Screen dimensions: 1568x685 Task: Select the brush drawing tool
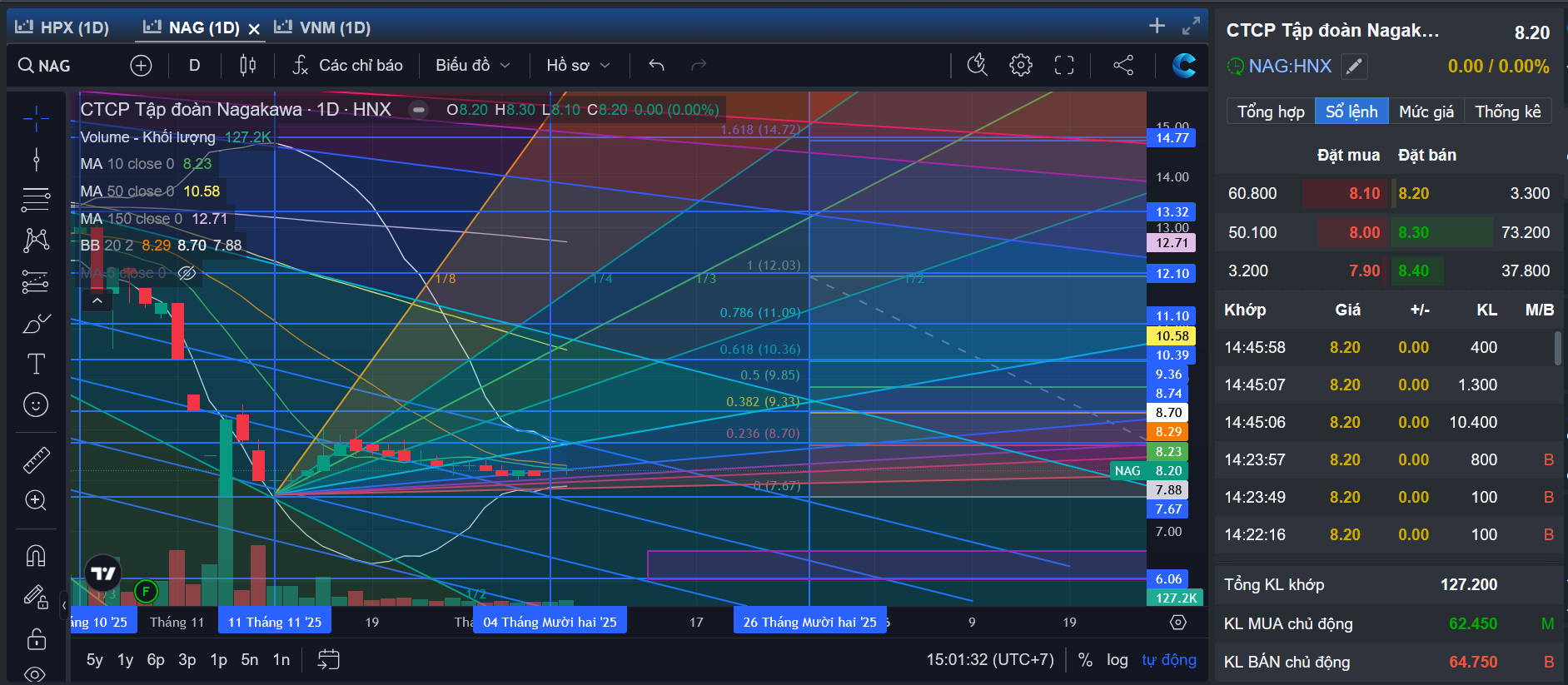tap(36, 323)
